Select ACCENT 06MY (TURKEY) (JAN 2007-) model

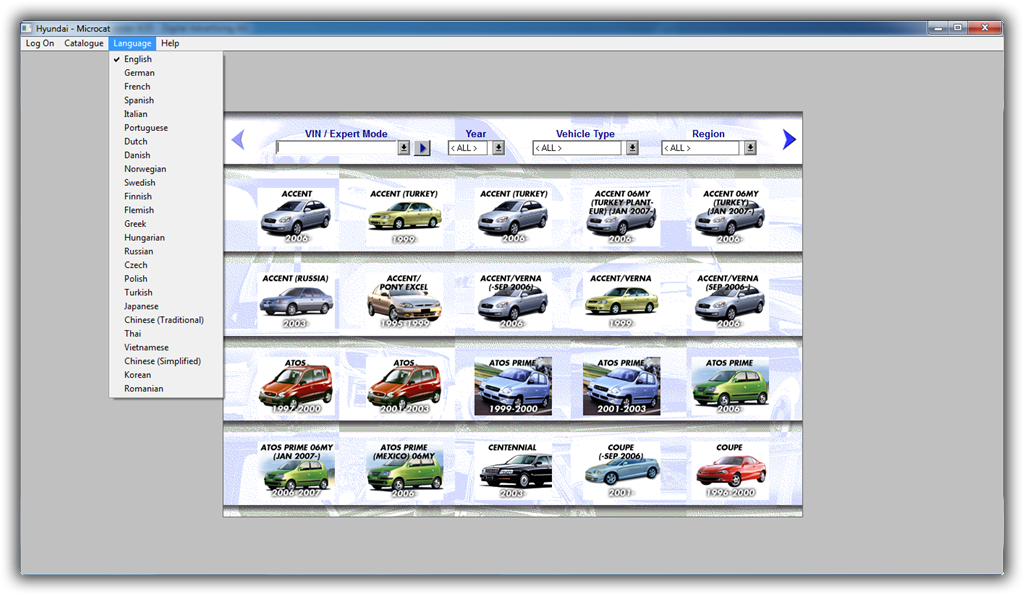[x=730, y=217]
